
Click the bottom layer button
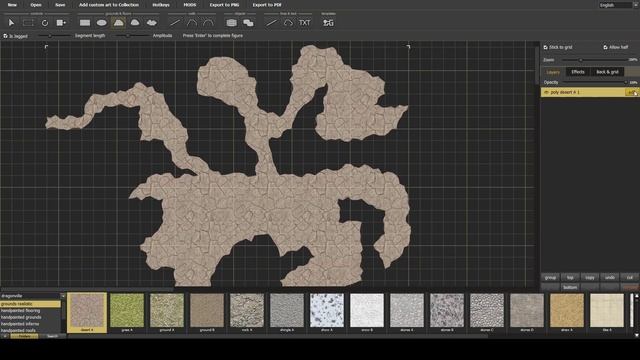click(x=570, y=287)
